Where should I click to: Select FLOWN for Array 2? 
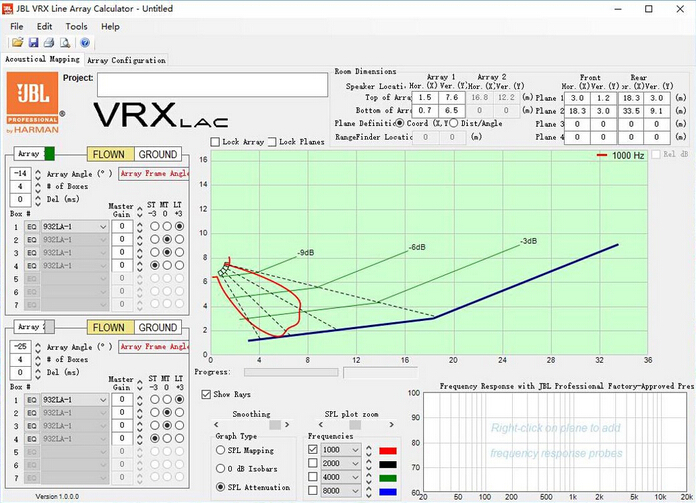110,327
